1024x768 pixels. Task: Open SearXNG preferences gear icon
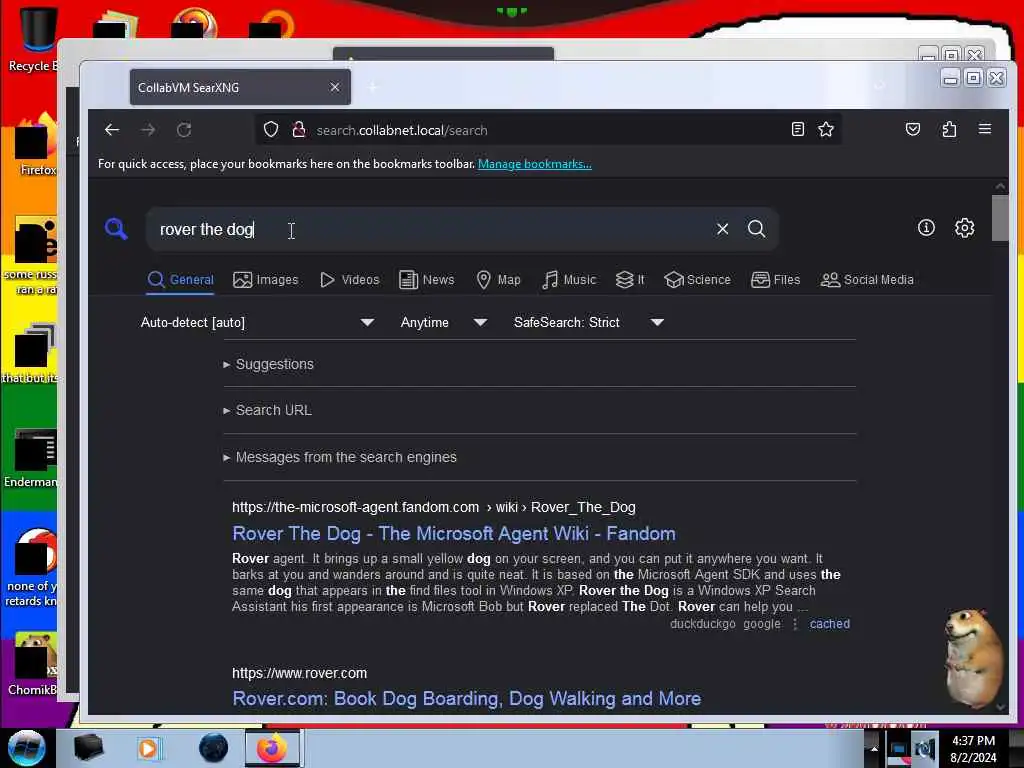(x=965, y=228)
